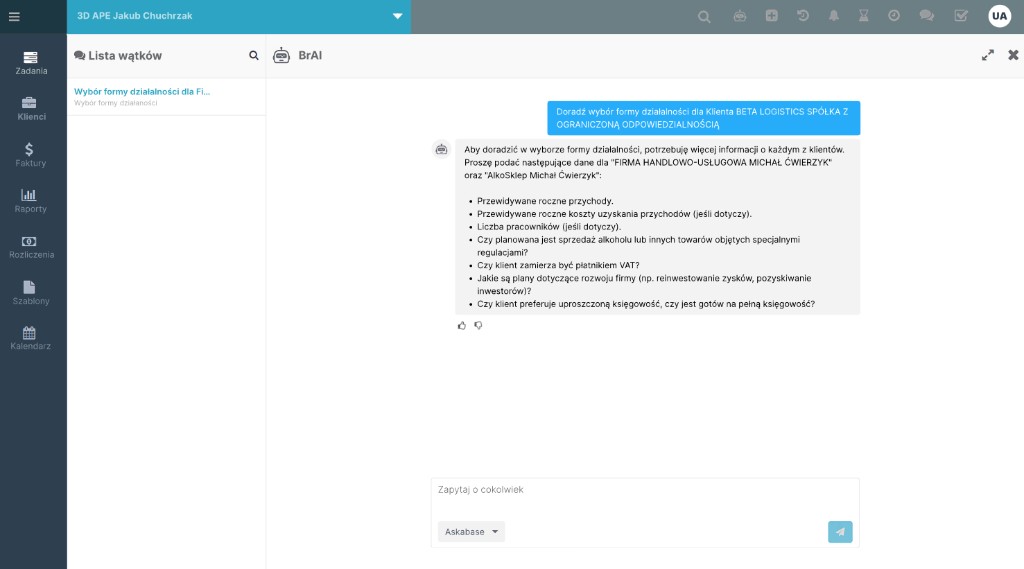Viewport: 1024px width, 569px height.
Task: Click the Lista wątków heading
Action: coord(118,56)
